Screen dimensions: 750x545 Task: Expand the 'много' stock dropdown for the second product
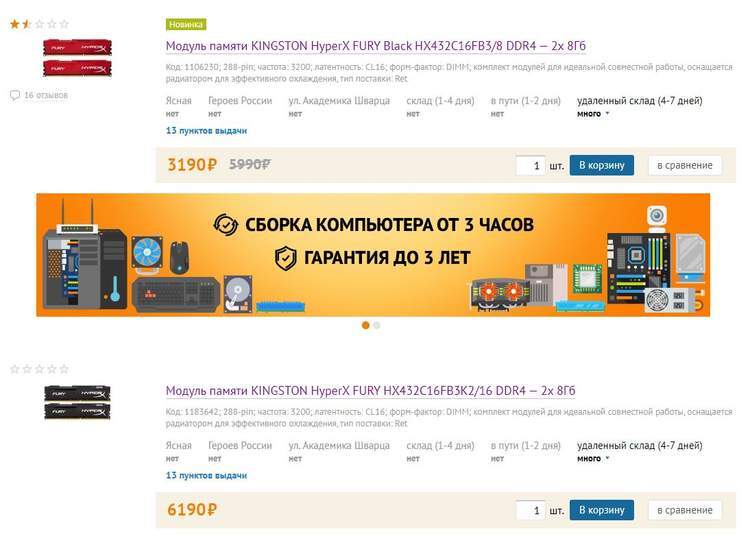[x=593, y=458]
